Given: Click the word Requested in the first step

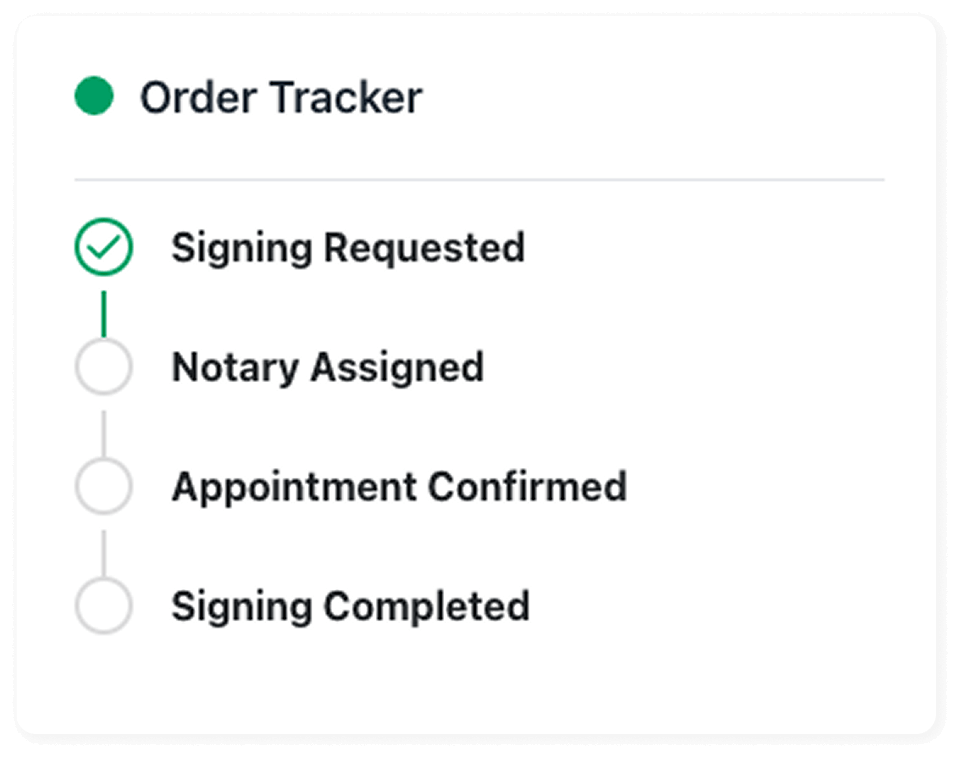Looking at the screenshot, I should pyautogui.click(x=424, y=247).
